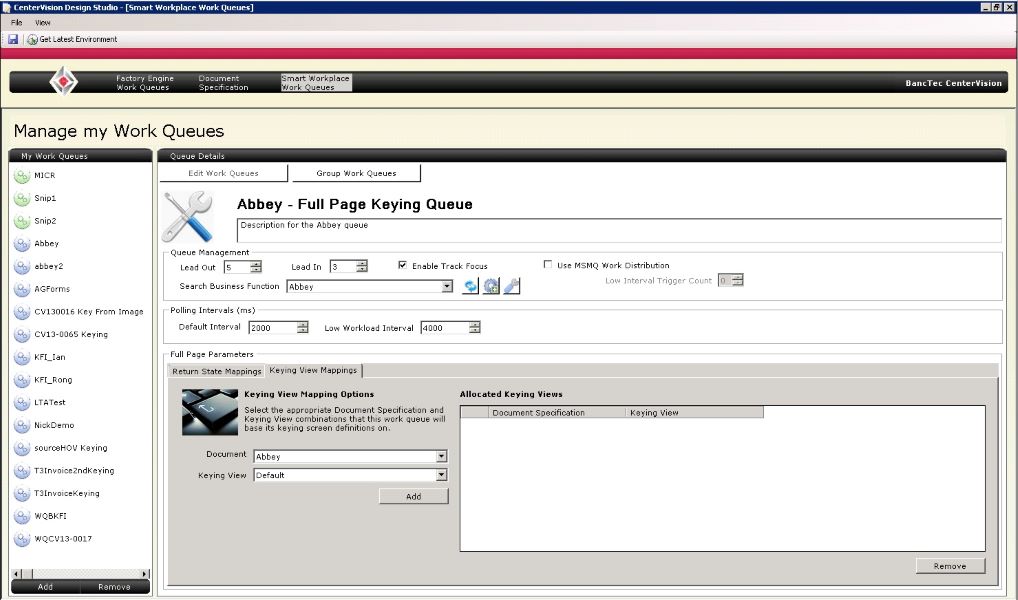Click the Get Latest Environment toolbar button
The image size is (1018, 600).
(72, 40)
